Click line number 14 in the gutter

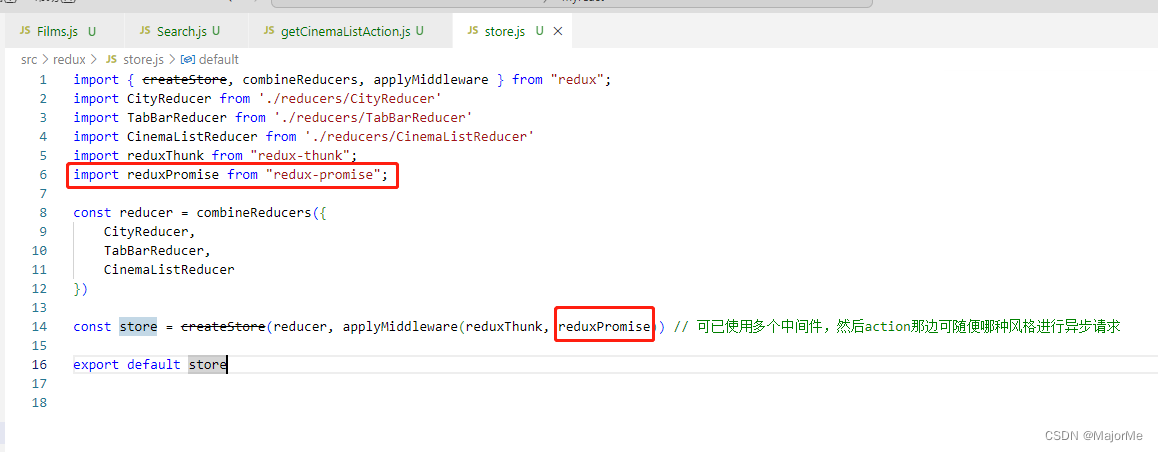(x=39, y=326)
